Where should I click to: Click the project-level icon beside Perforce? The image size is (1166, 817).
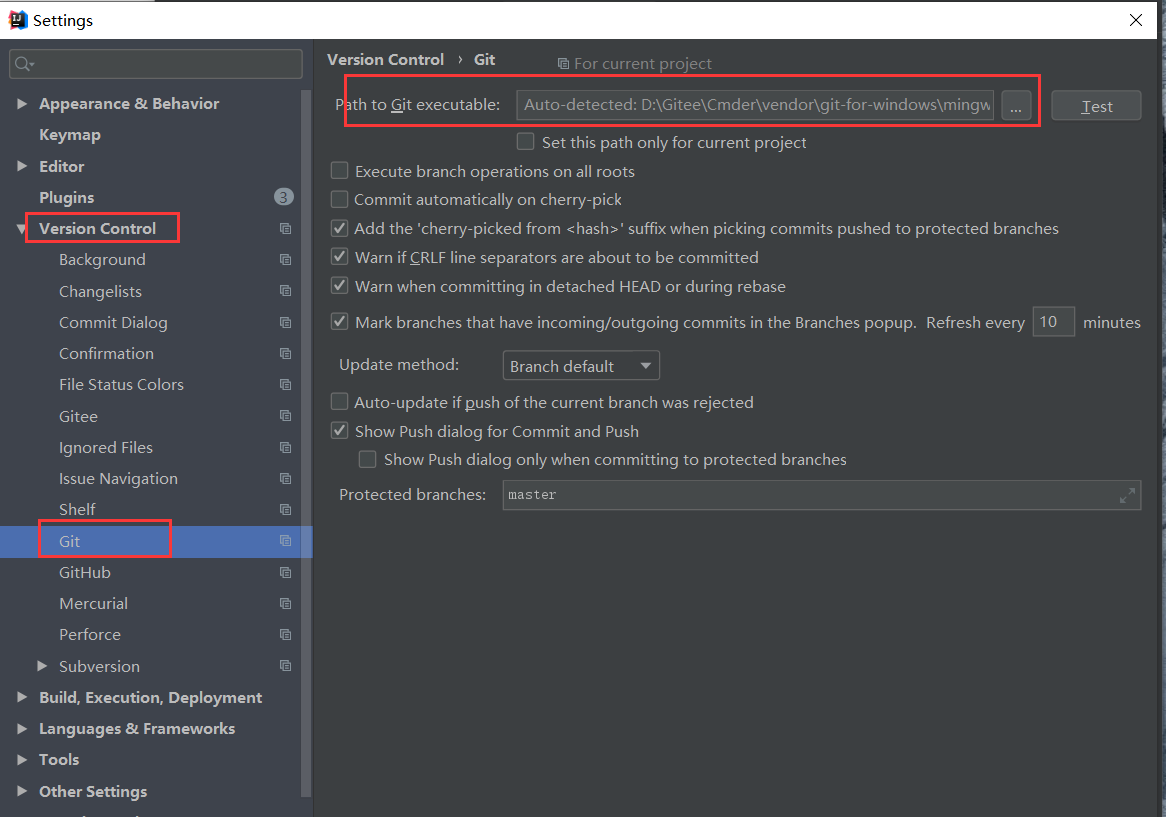286,635
